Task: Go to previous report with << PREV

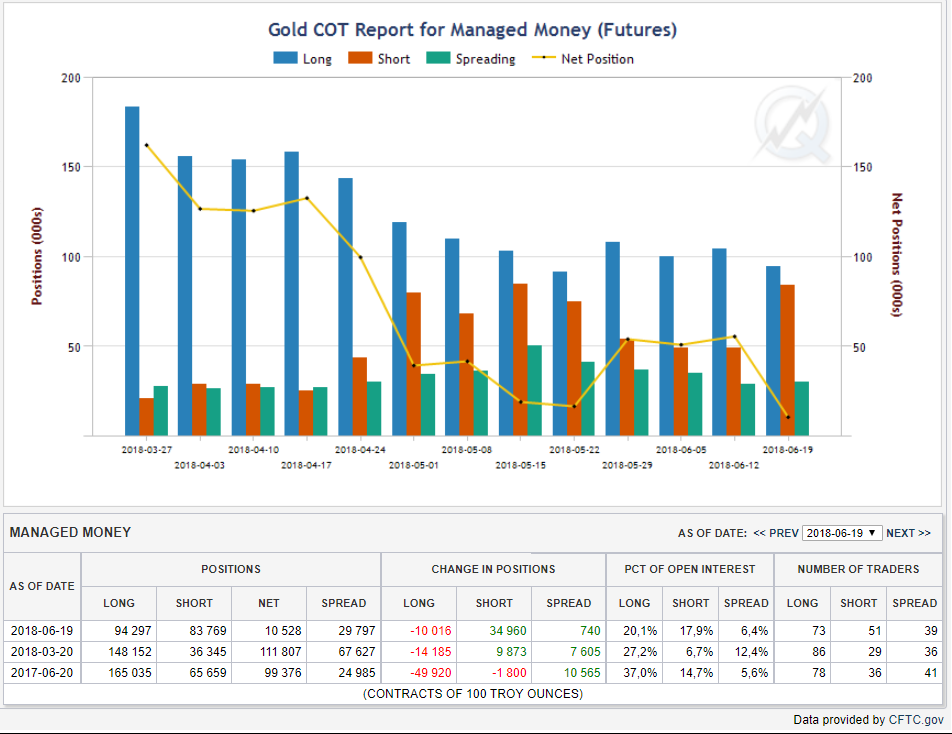Action: pyautogui.click(x=776, y=533)
